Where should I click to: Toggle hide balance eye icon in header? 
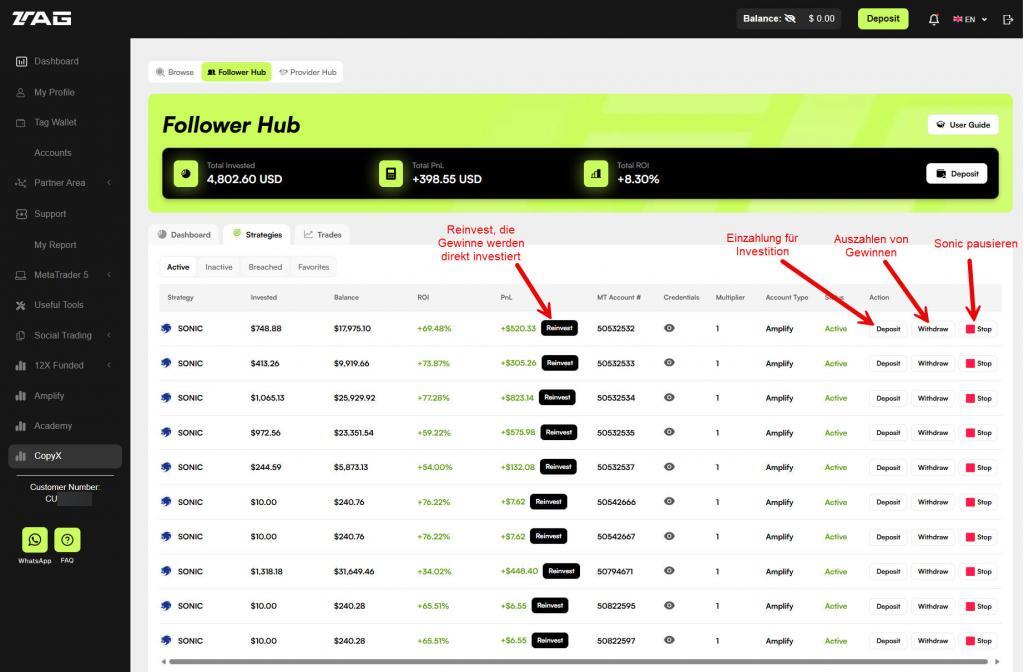tap(790, 19)
